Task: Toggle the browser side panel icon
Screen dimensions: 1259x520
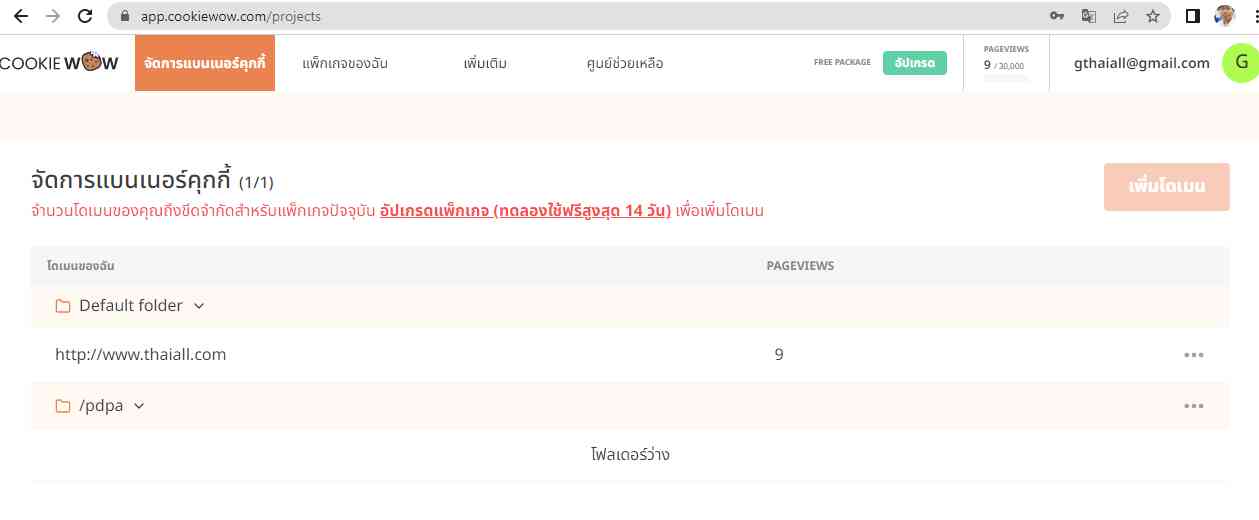Action: (x=1192, y=16)
